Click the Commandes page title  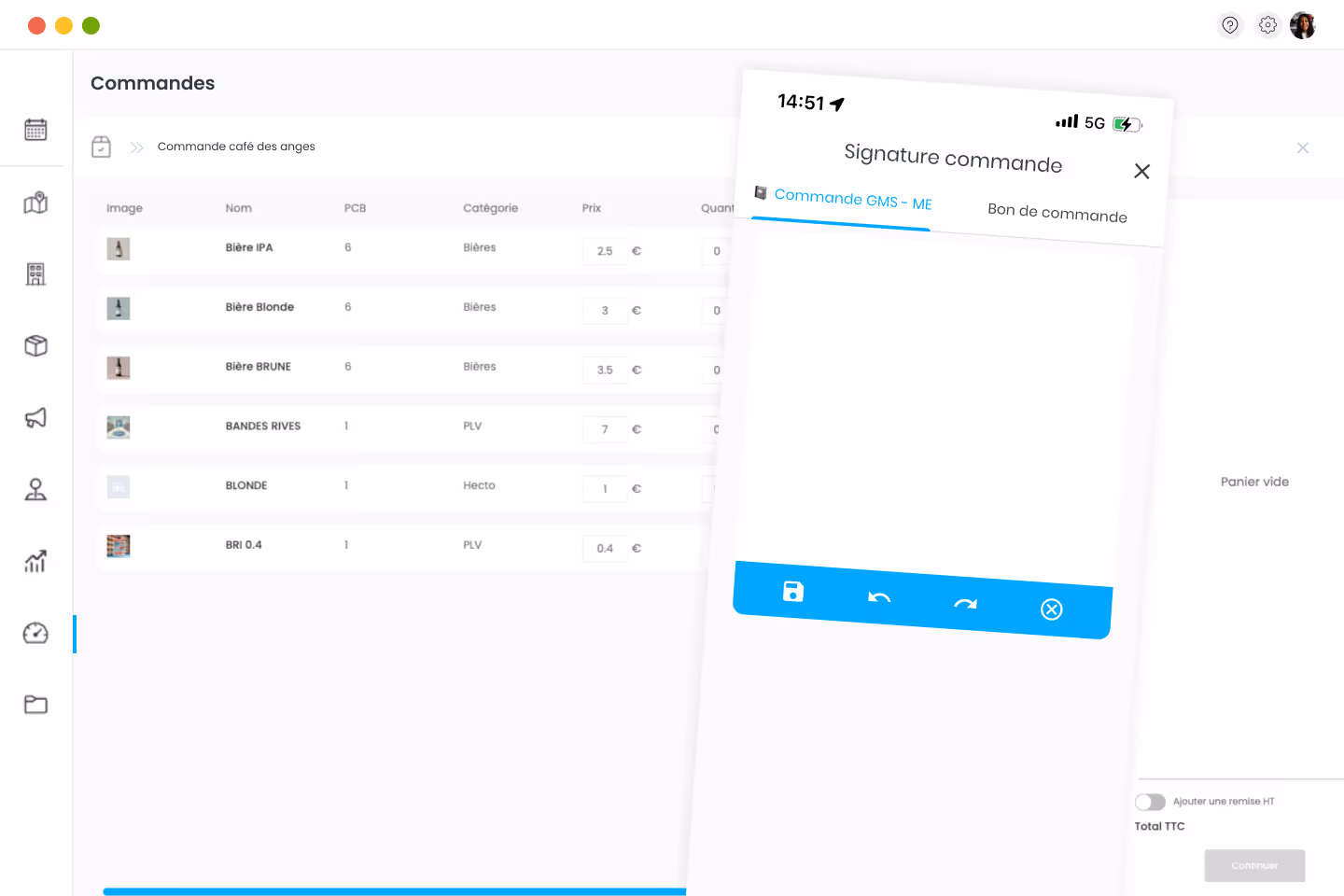[152, 83]
